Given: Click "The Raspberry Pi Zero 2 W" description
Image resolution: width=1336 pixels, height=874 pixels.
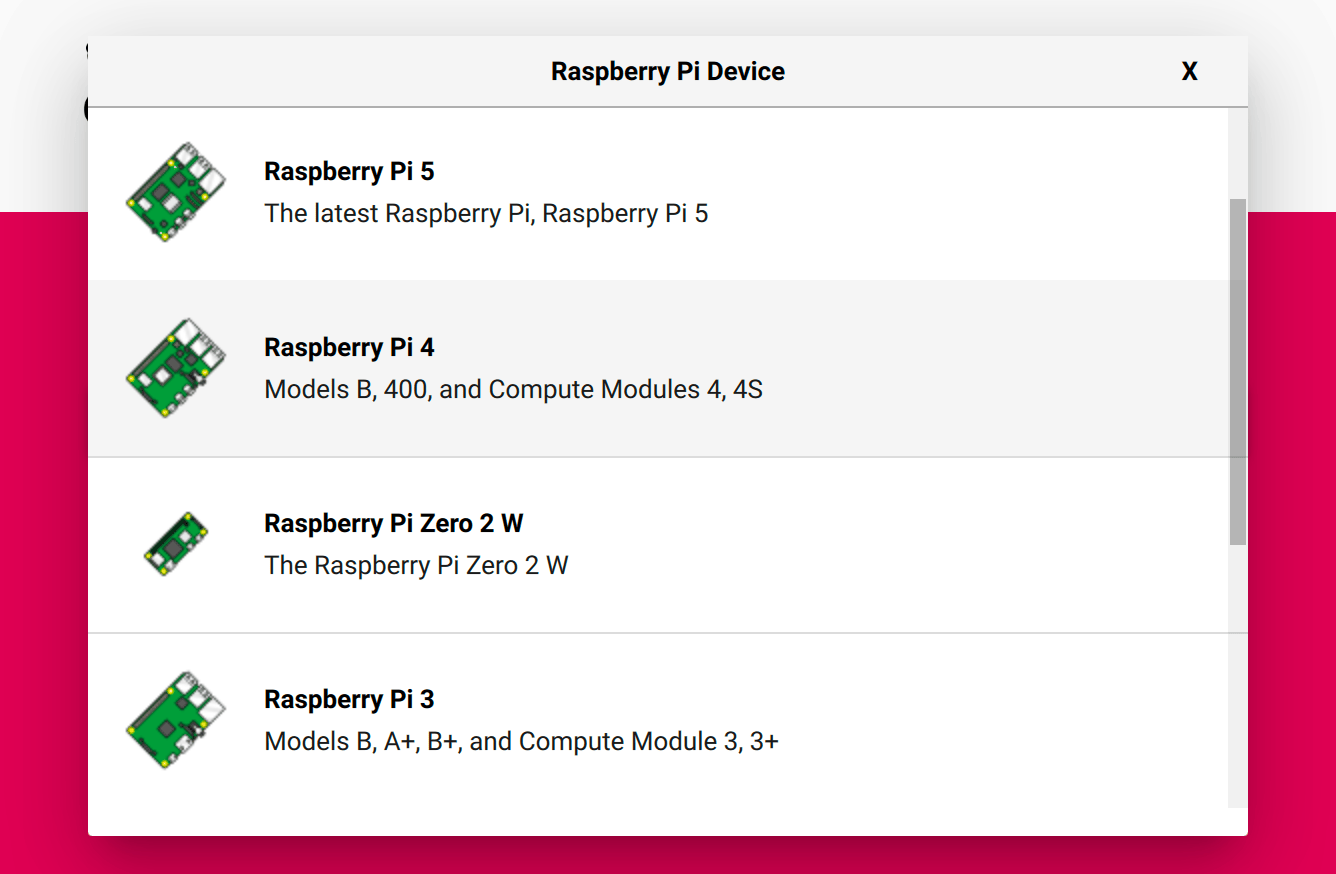Looking at the screenshot, I should tap(416, 566).
